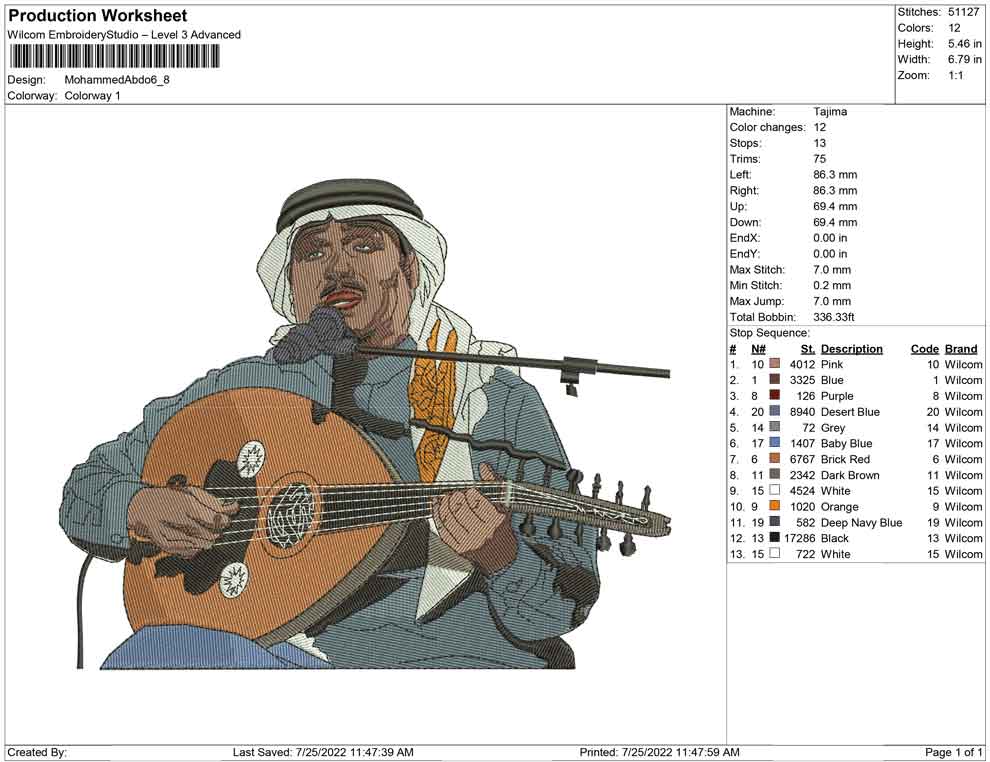990x762 pixels.
Task: Click stitch count 722 in last White row
Action: tap(806, 554)
